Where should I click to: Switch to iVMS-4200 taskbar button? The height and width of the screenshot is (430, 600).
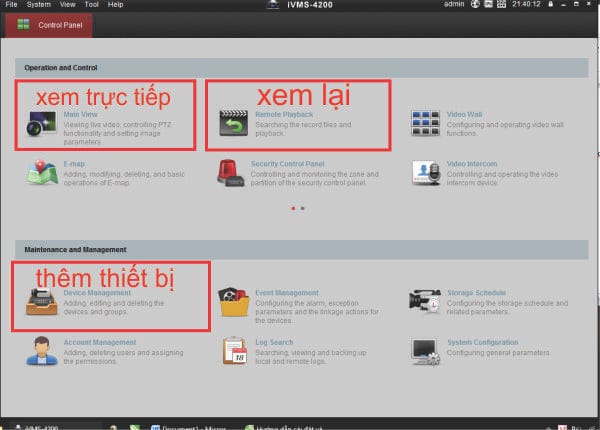tap(52, 427)
